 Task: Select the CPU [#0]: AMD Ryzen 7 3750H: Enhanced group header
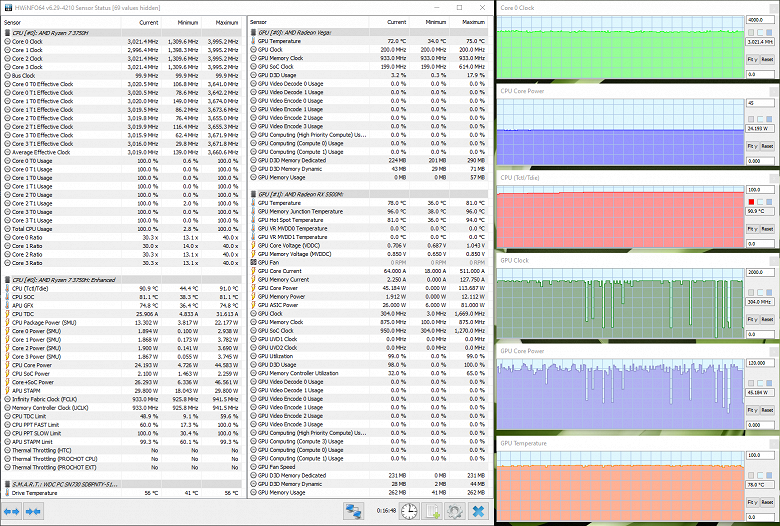coord(123,280)
